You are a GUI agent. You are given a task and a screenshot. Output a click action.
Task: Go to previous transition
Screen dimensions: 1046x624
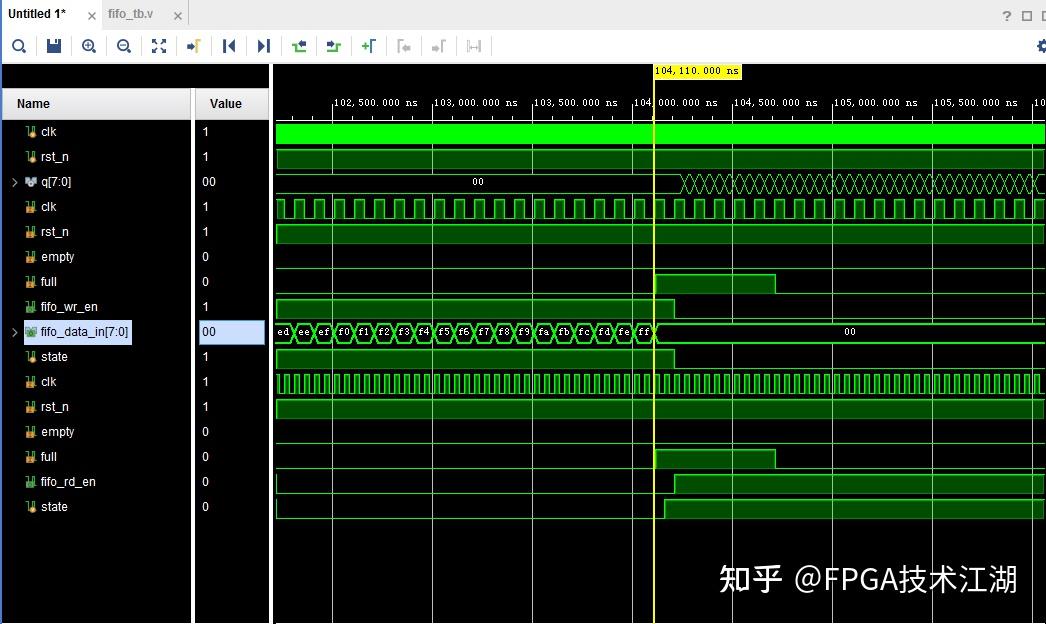pyautogui.click(x=298, y=46)
